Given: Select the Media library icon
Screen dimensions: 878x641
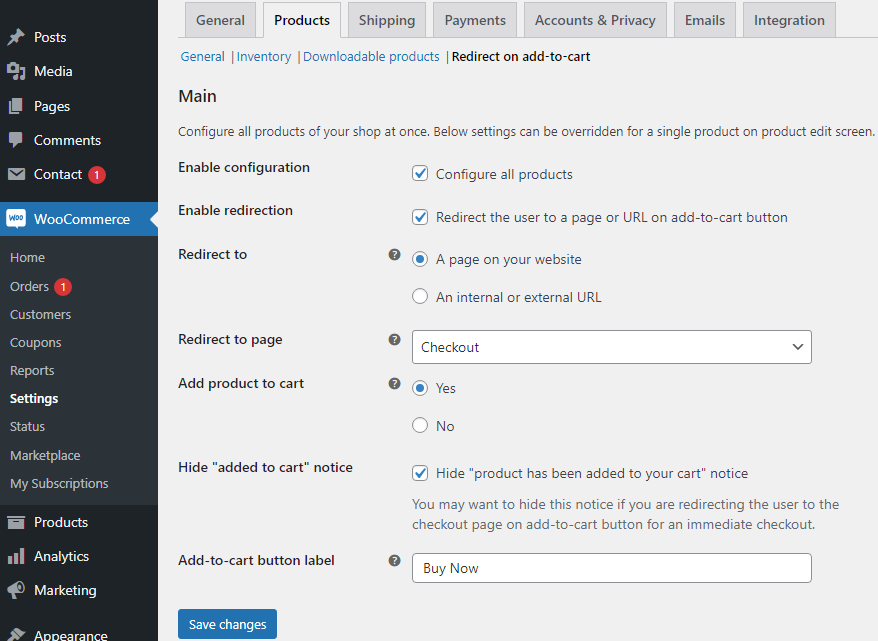Looking at the screenshot, I should pos(15,71).
